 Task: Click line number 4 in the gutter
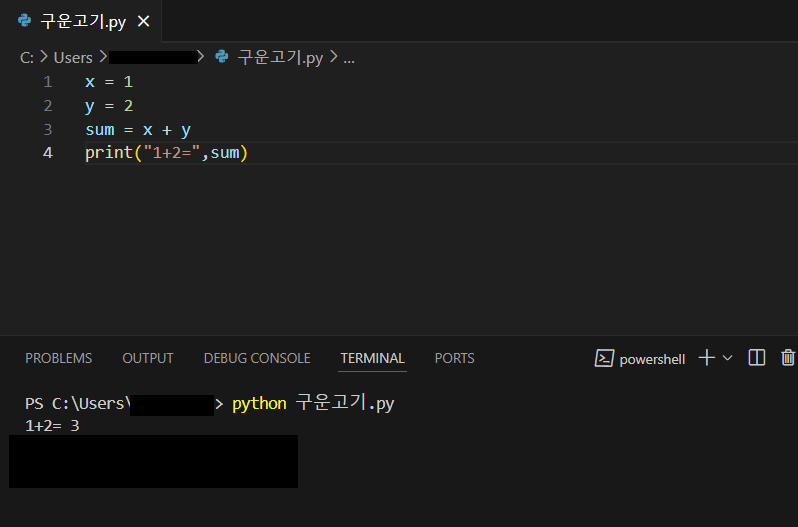tap(47, 153)
